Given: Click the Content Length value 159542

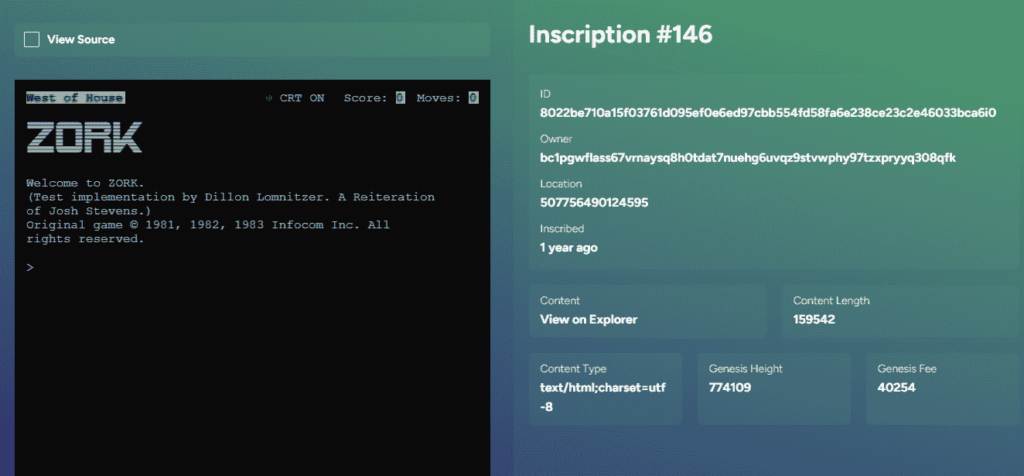Looking at the screenshot, I should pyautogui.click(x=814, y=320).
